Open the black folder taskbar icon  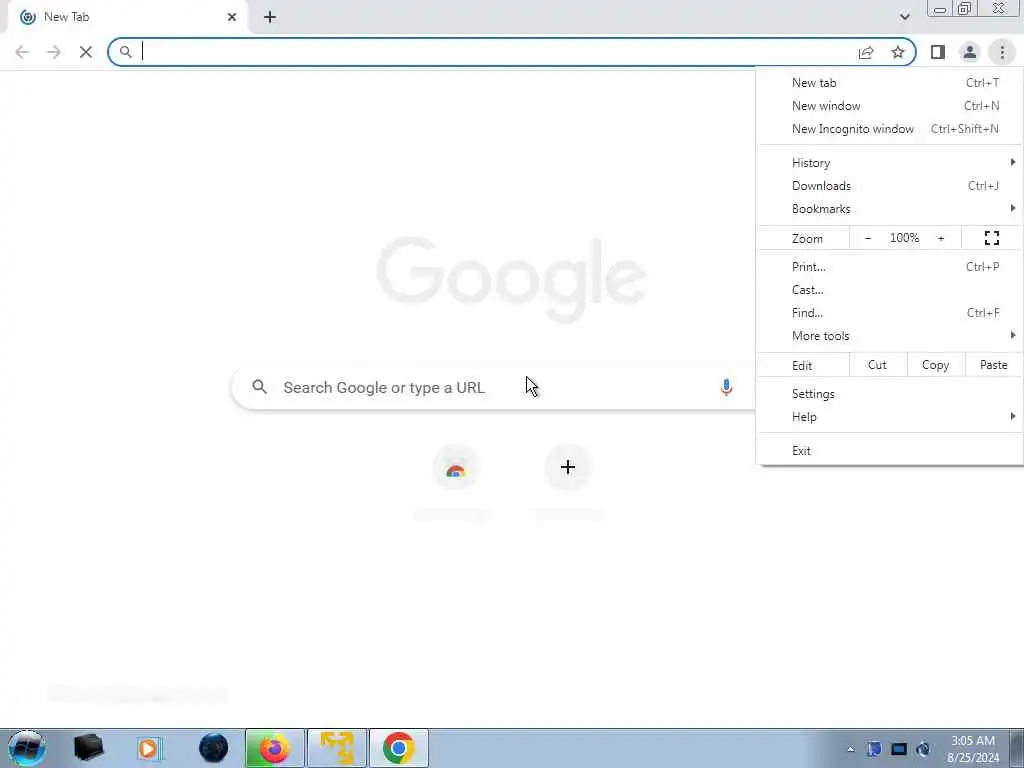coord(88,748)
